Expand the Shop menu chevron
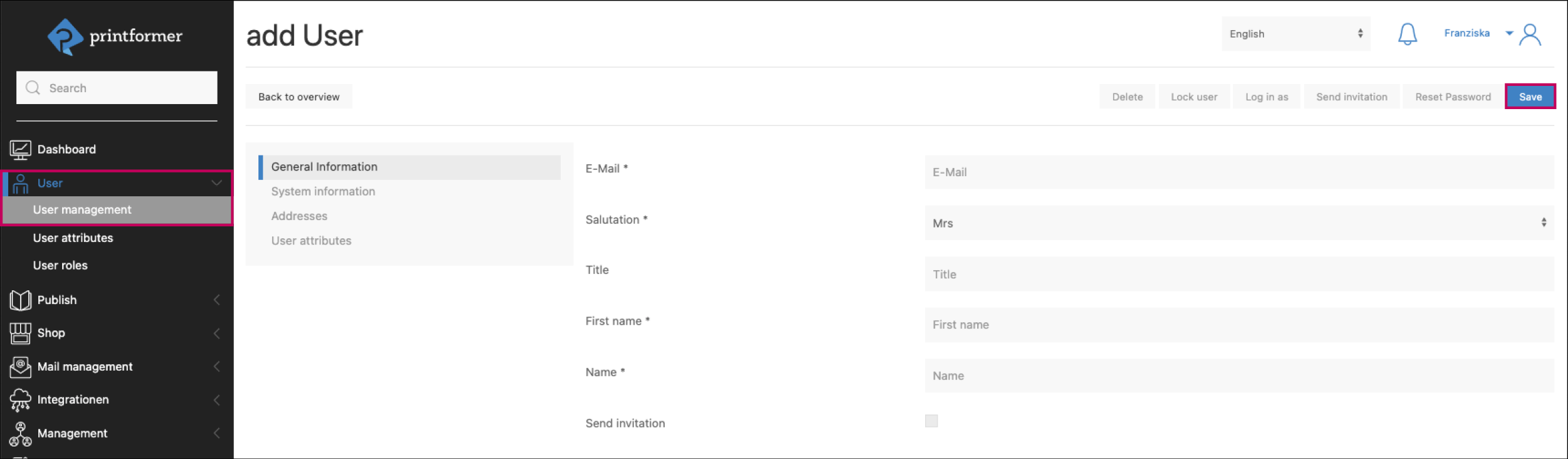1568x459 pixels. pyautogui.click(x=216, y=334)
